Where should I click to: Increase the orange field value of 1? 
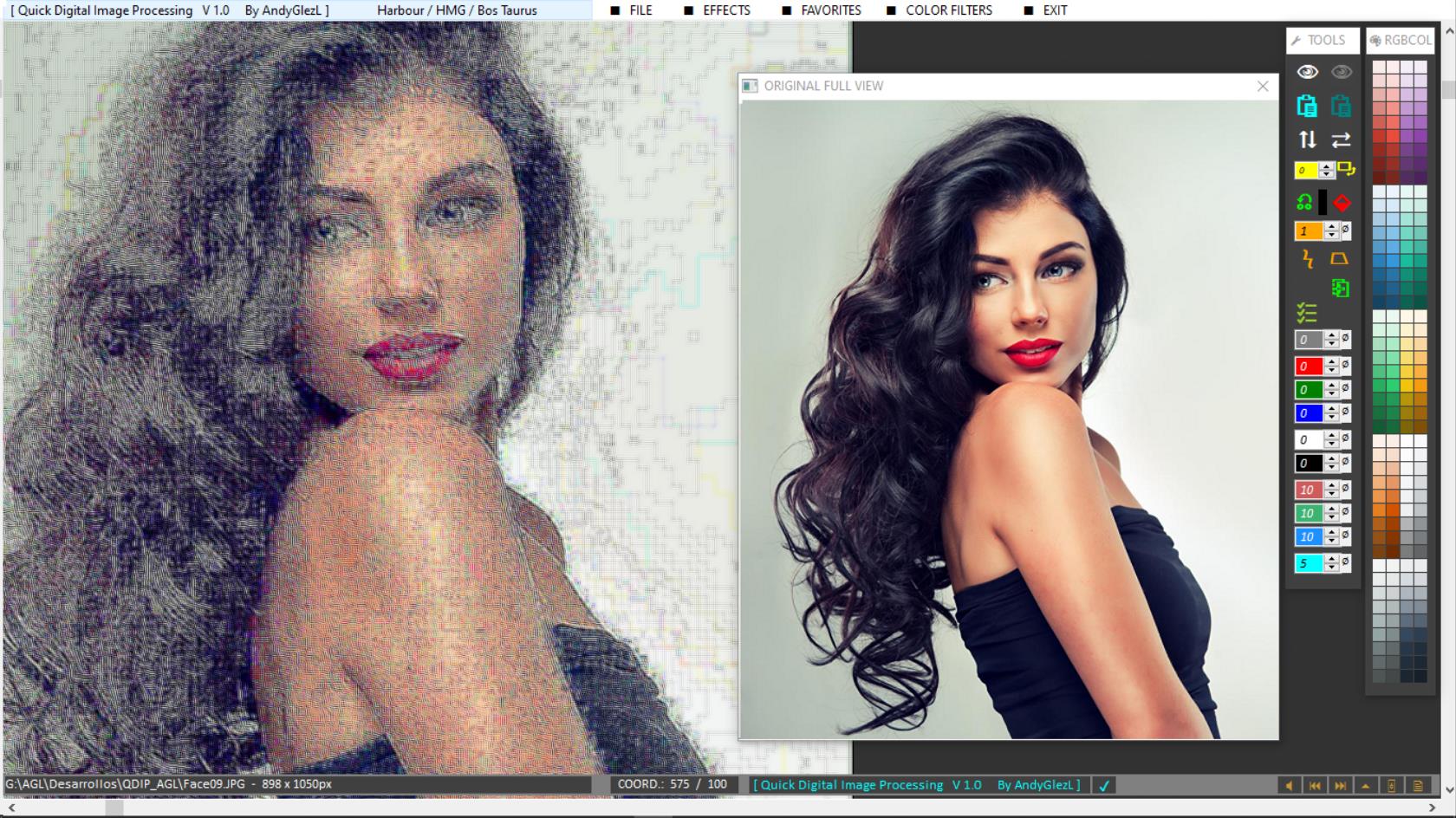[1332, 226]
